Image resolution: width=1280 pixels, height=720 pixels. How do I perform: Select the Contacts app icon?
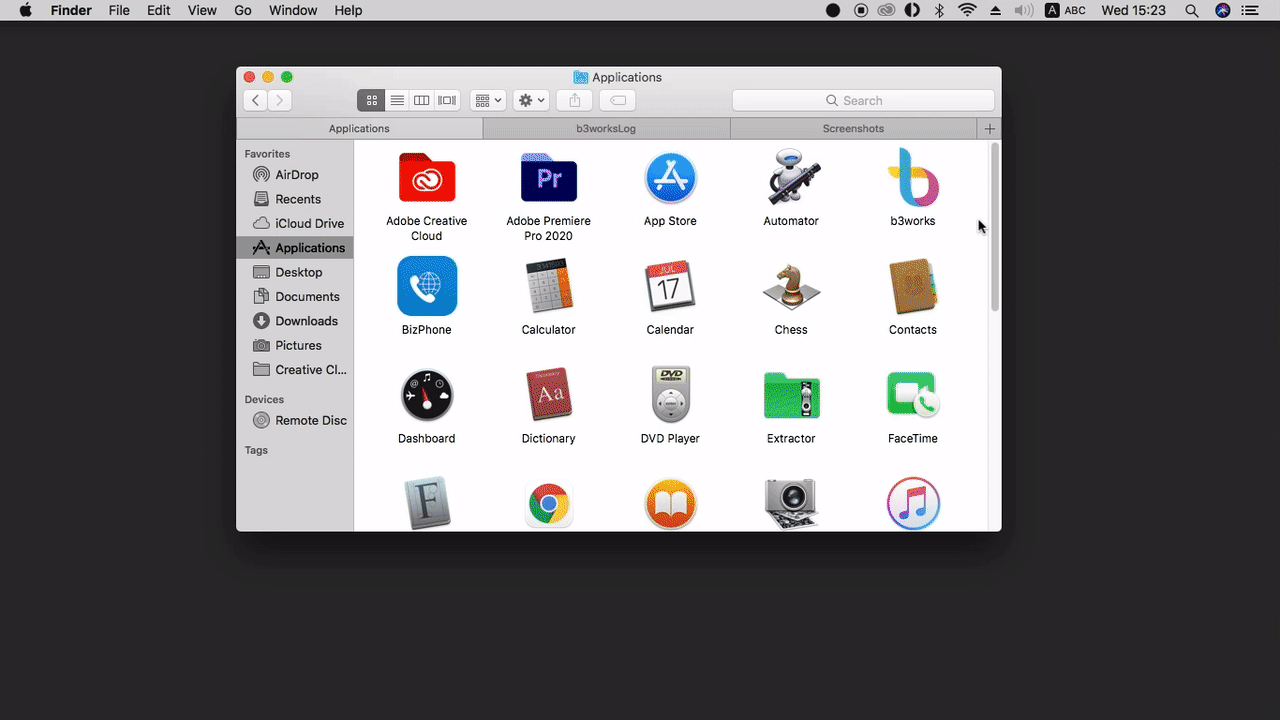coord(913,286)
